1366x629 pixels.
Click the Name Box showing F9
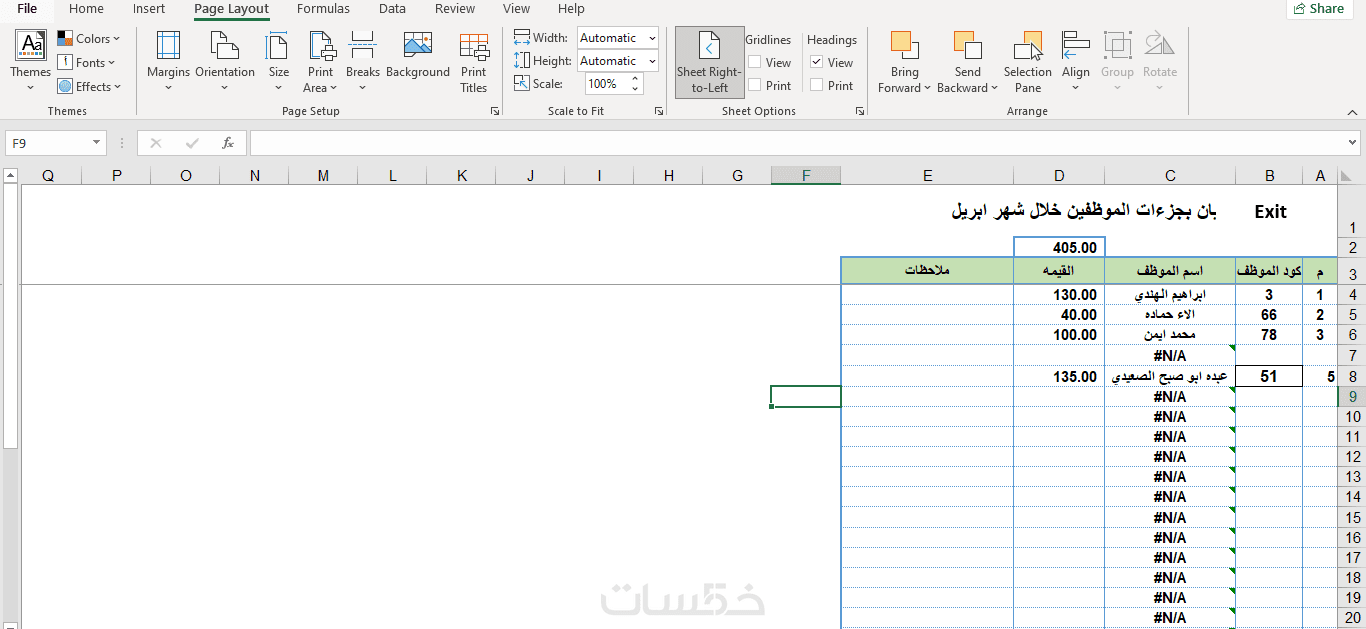click(47, 143)
